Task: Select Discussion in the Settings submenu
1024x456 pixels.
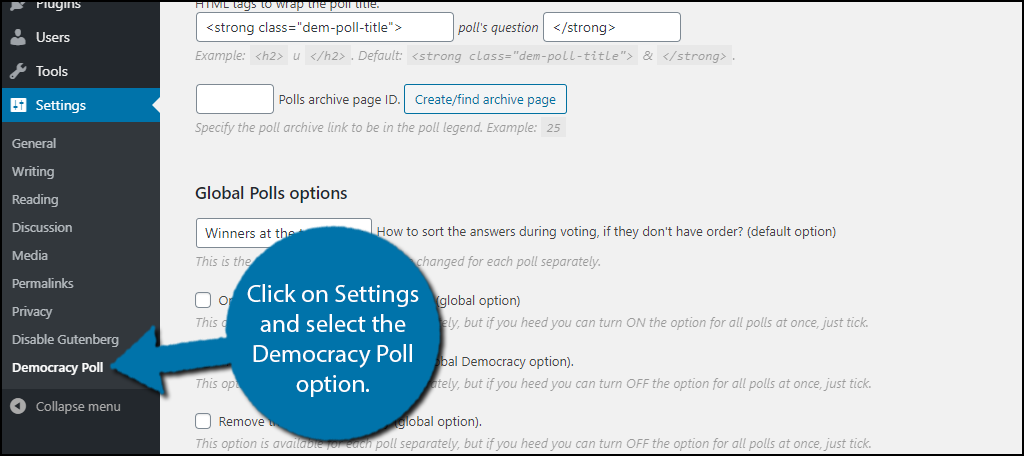Action: tap(42, 228)
